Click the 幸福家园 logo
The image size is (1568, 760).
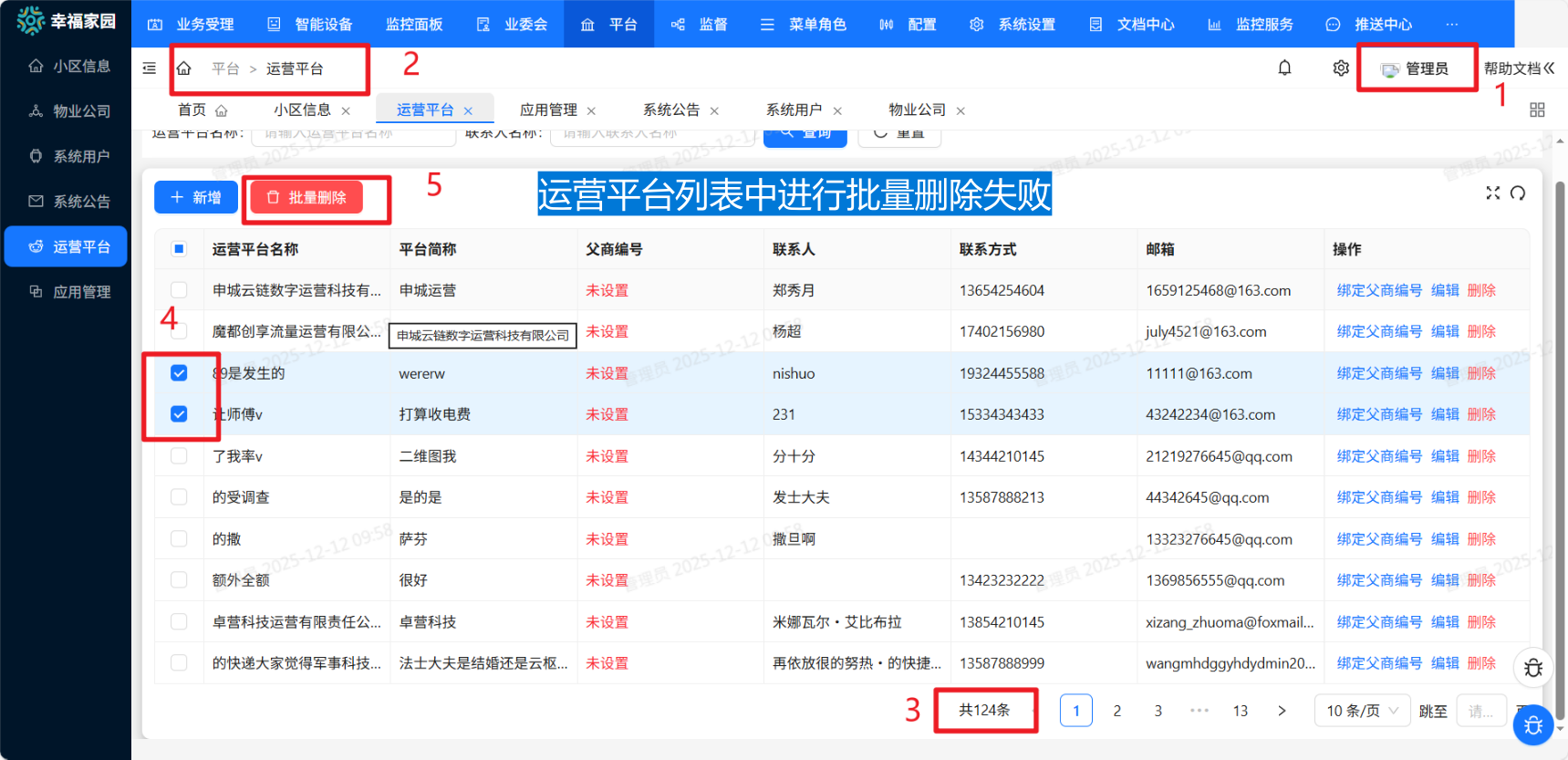[x=67, y=21]
